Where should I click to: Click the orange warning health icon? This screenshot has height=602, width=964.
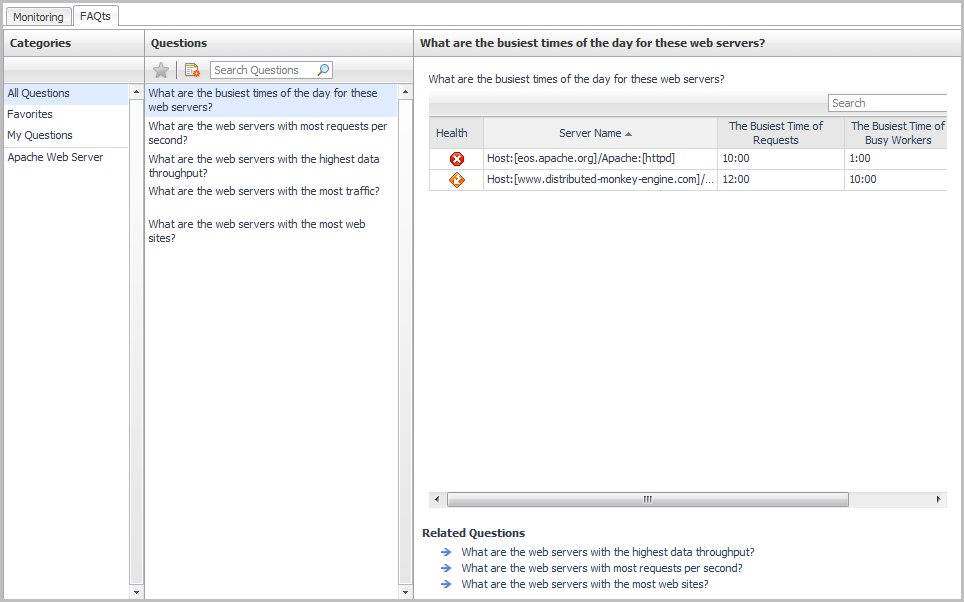tap(457, 180)
